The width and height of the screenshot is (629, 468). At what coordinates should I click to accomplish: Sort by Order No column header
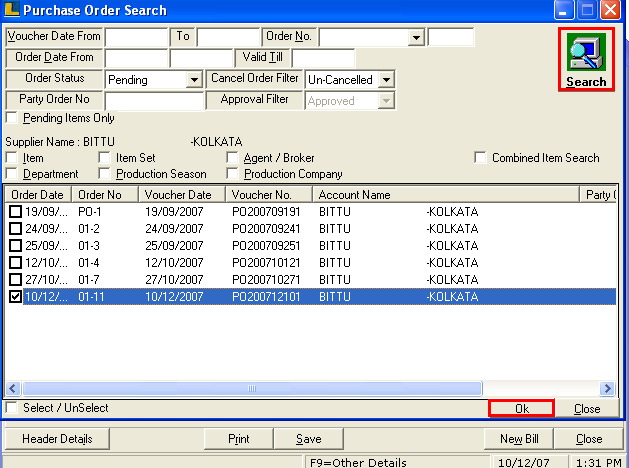[105, 195]
